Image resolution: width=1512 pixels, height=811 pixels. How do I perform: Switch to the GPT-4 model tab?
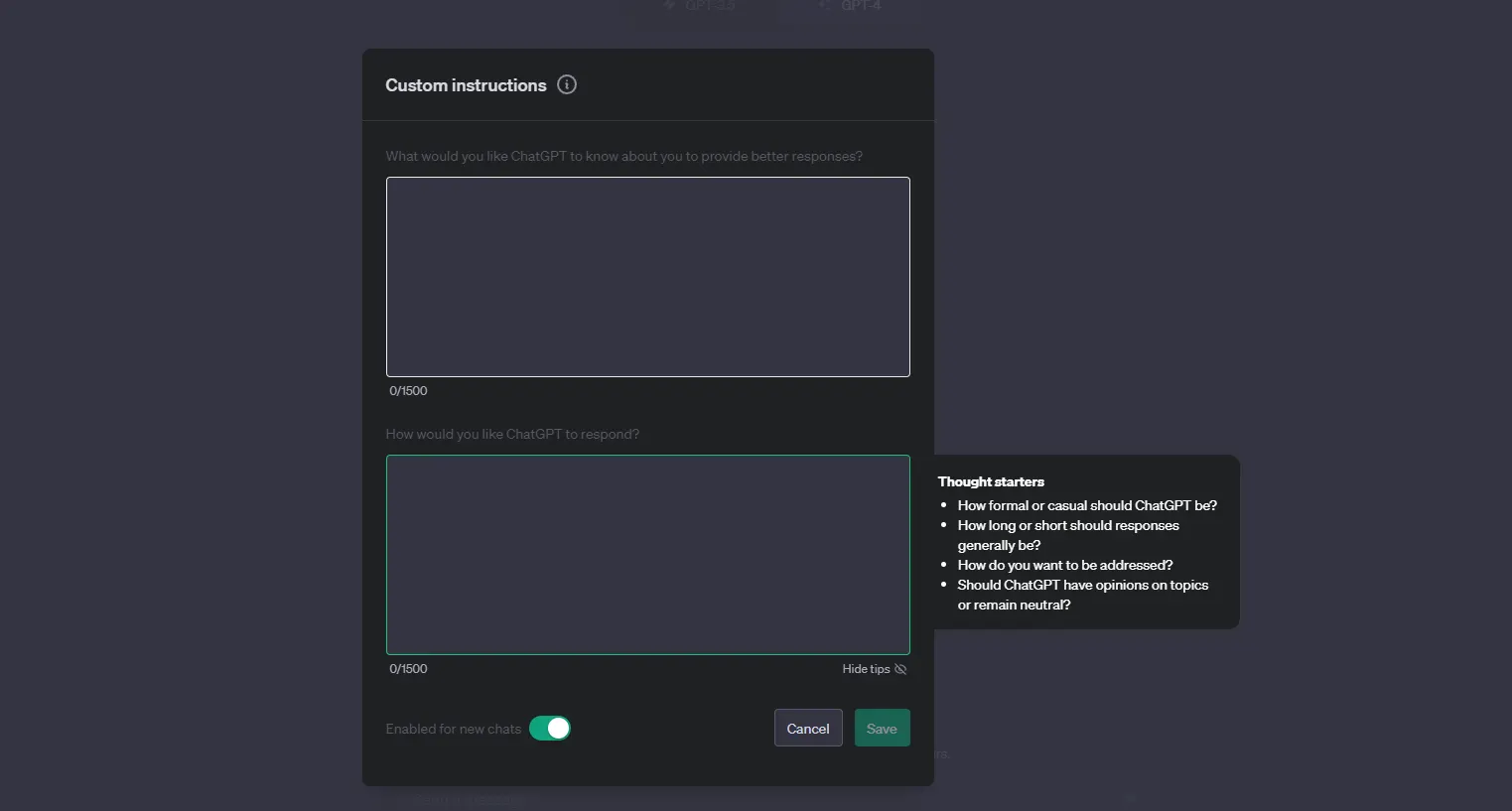click(x=852, y=7)
